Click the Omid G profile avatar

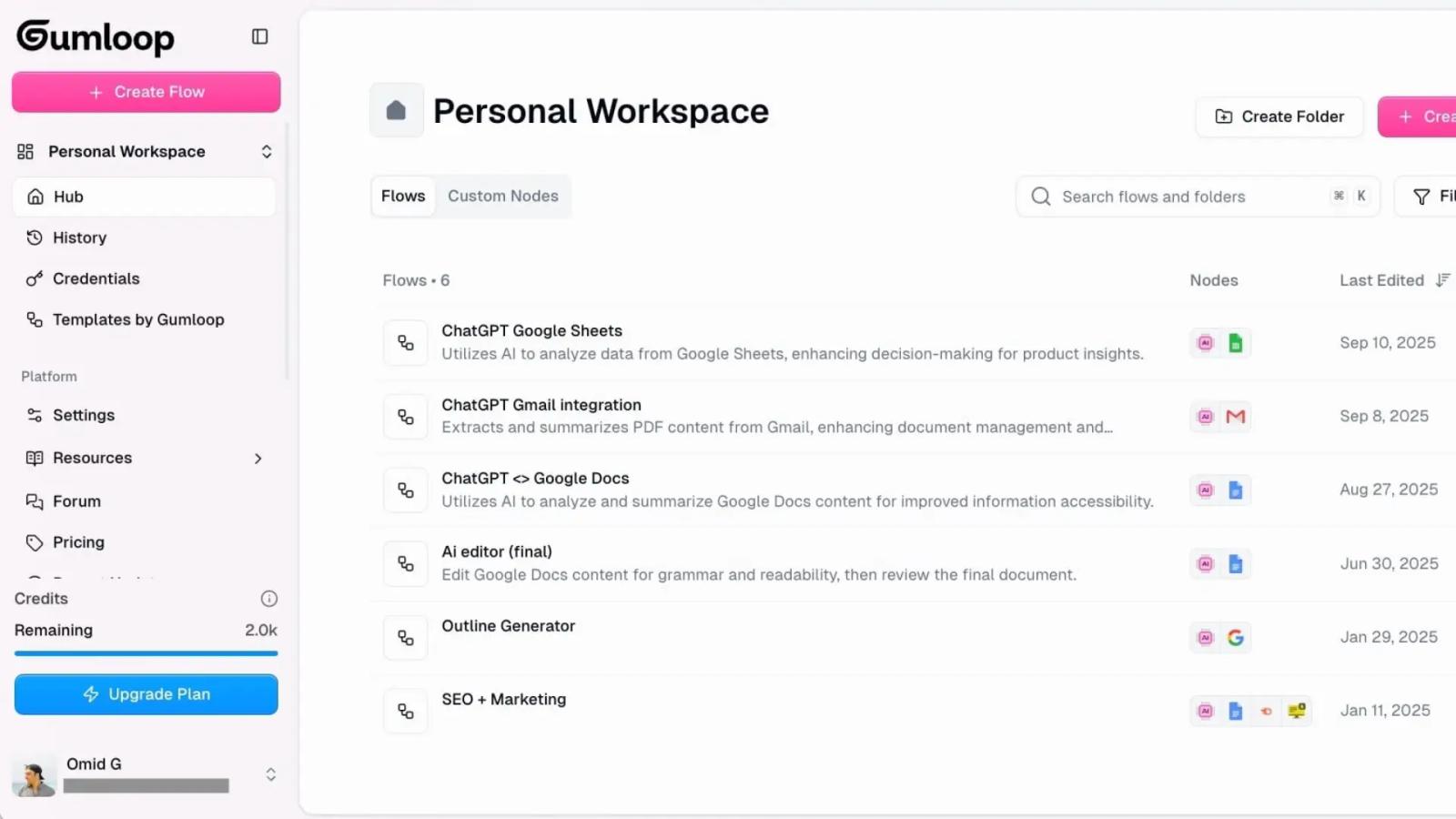[x=34, y=775]
